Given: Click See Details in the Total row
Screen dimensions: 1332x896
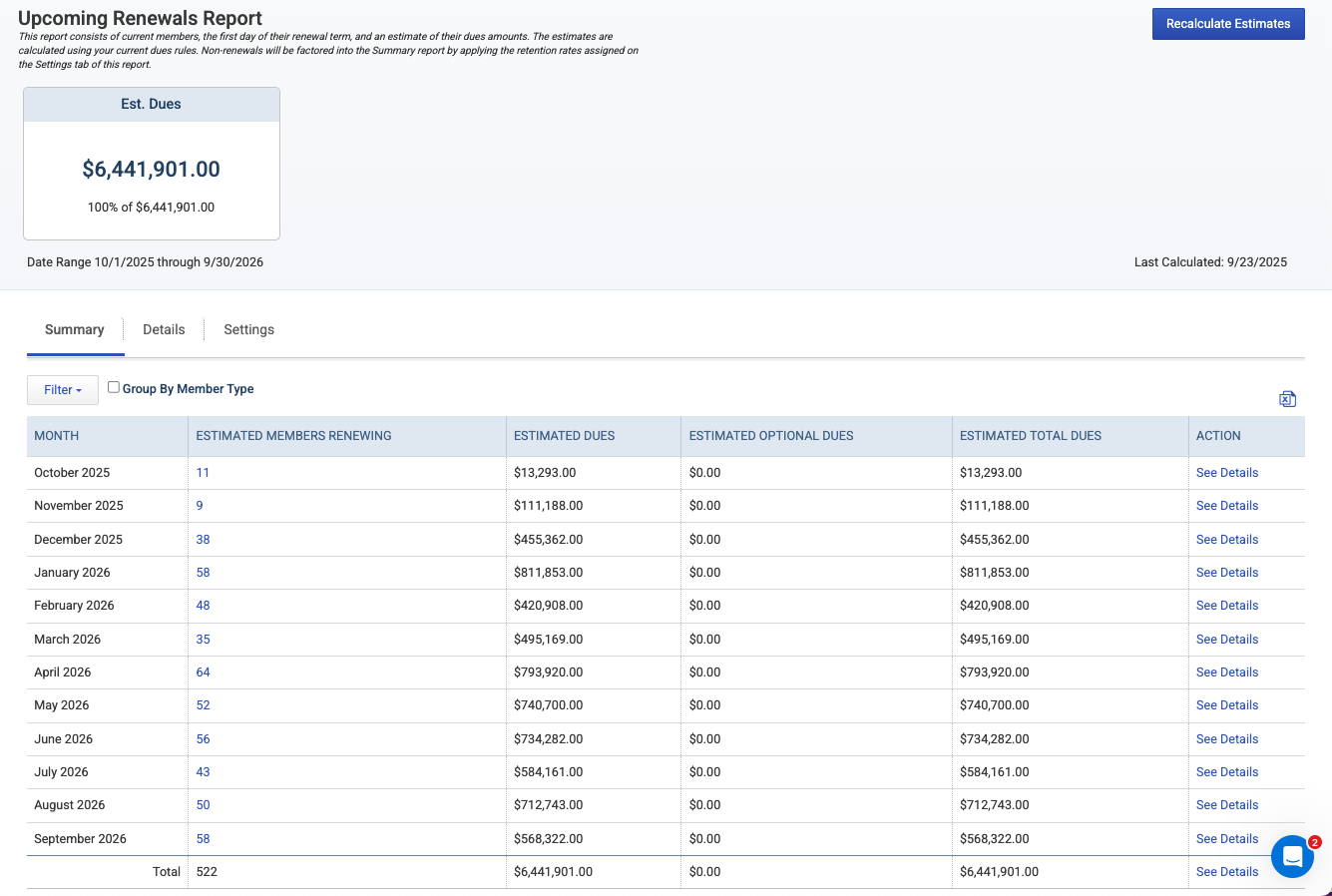Looking at the screenshot, I should pyautogui.click(x=1227, y=872).
